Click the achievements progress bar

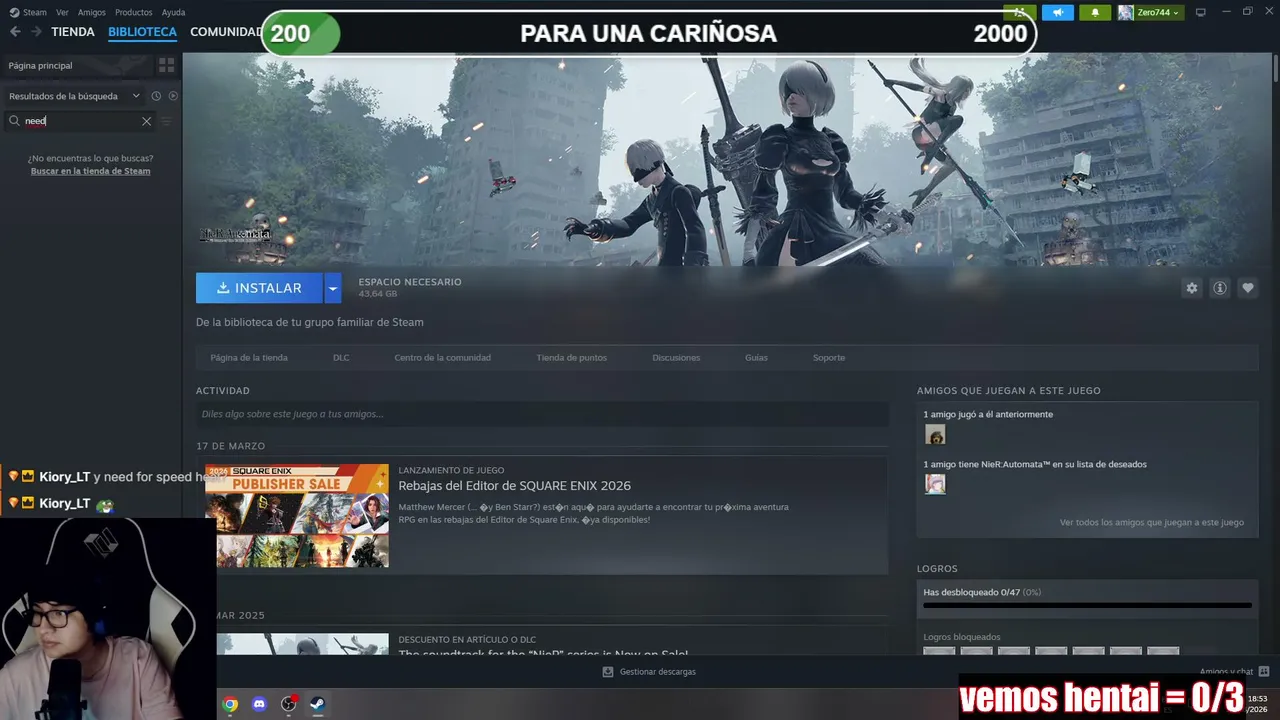(1087, 605)
